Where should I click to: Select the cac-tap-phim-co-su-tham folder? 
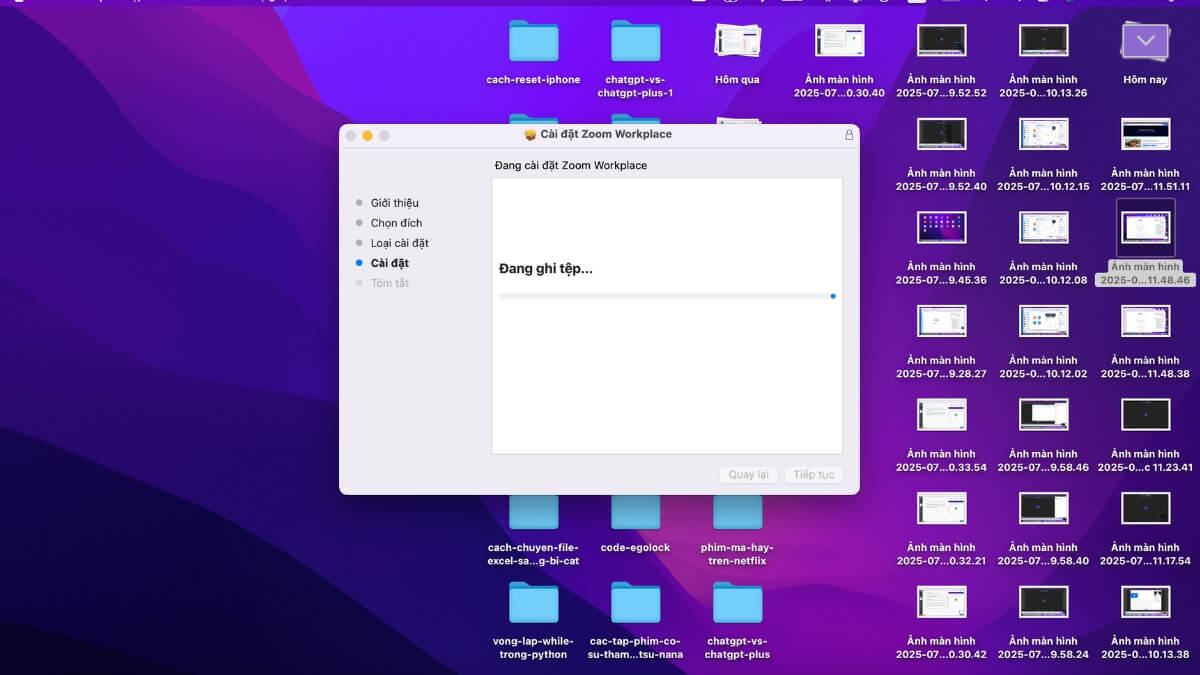635,603
